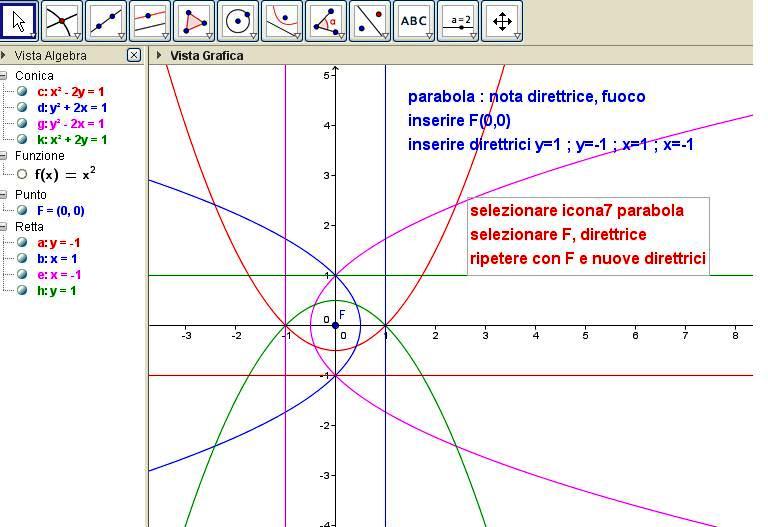
Task: Select line entry a: y = -1
Action: tap(59, 243)
